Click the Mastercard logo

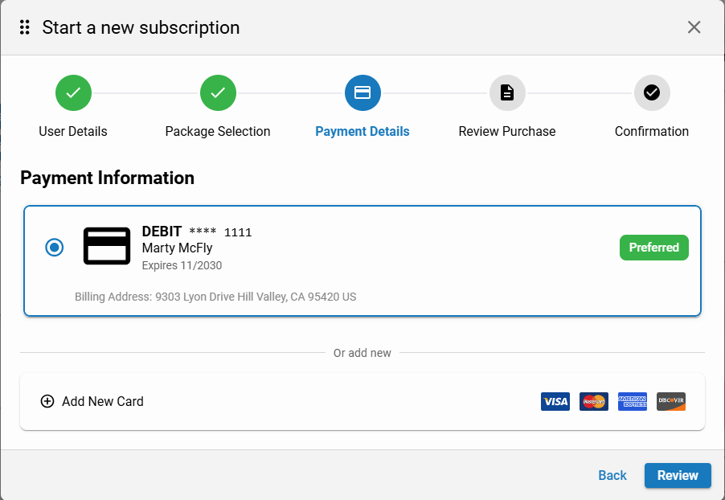[x=594, y=401]
